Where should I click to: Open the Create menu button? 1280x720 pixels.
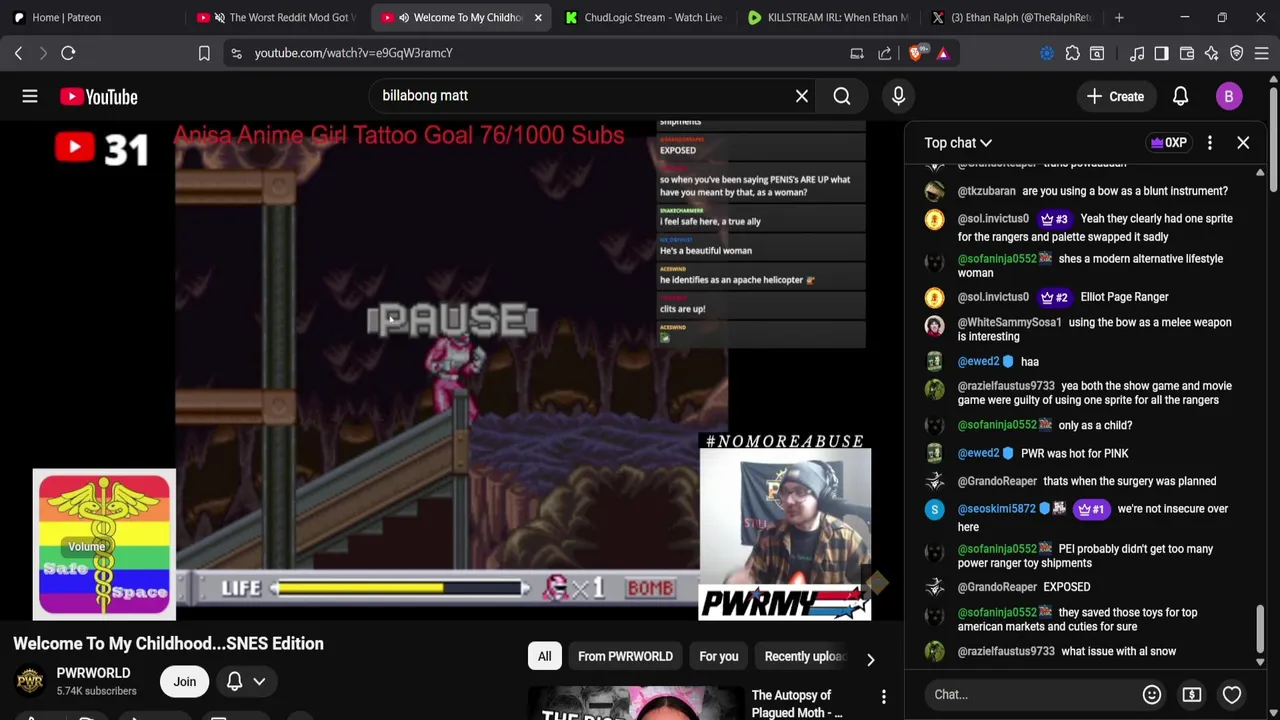coord(1115,96)
